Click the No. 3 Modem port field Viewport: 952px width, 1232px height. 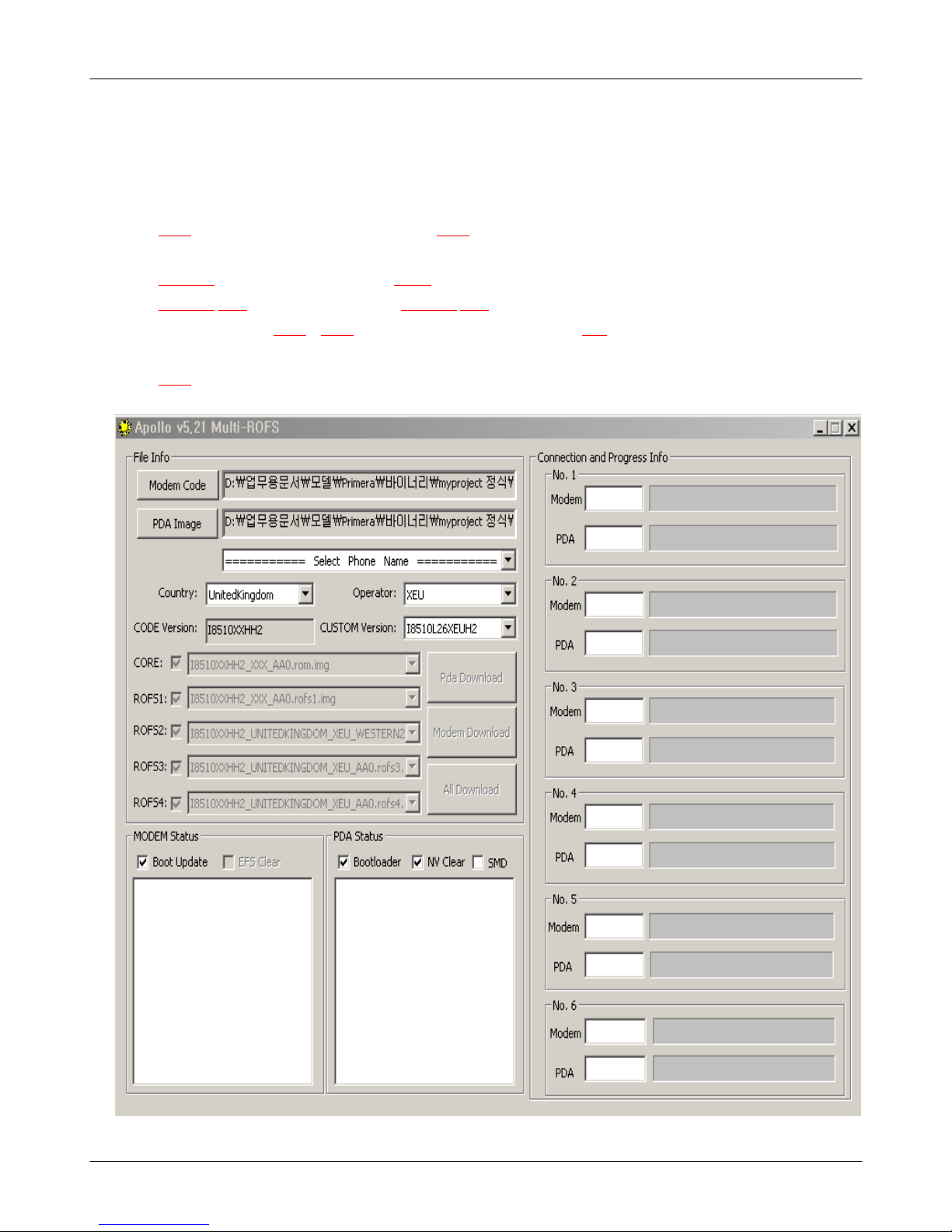[614, 711]
